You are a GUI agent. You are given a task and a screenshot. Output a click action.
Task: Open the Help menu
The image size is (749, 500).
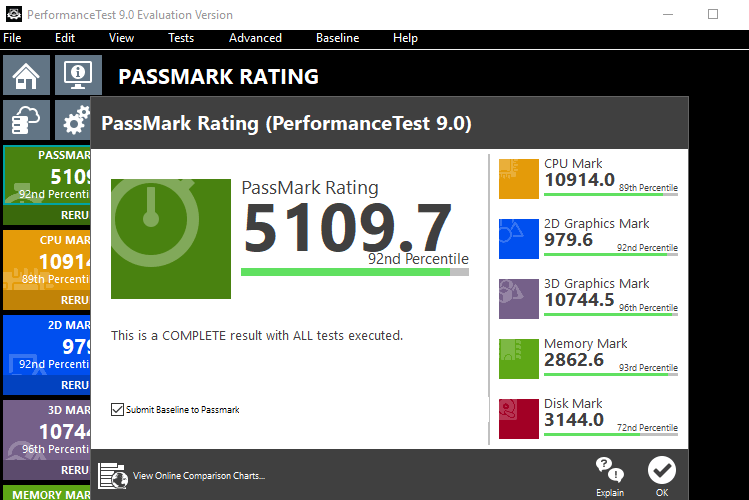[405, 38]
